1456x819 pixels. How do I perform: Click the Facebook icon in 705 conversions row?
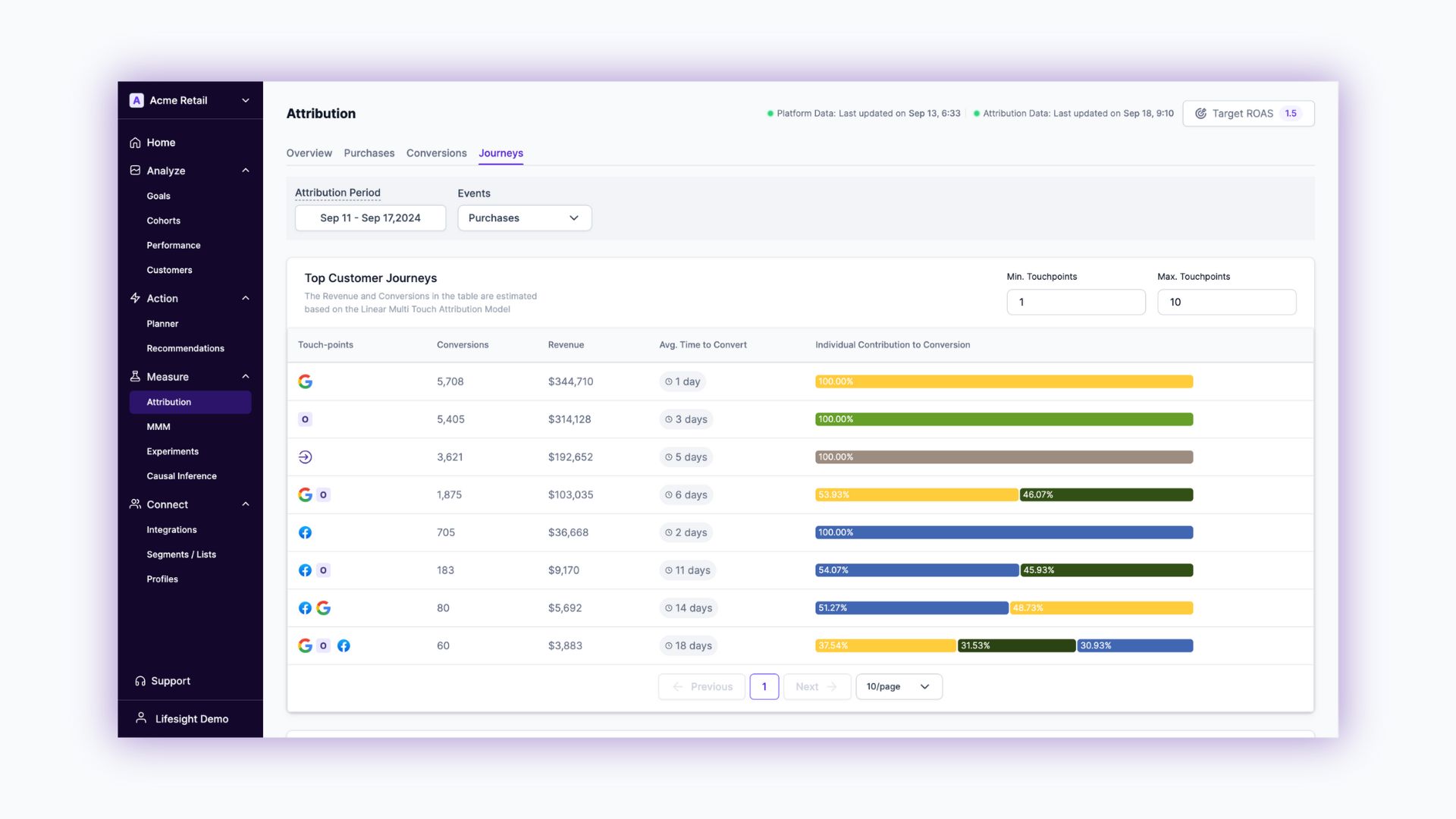coord(305,532)
